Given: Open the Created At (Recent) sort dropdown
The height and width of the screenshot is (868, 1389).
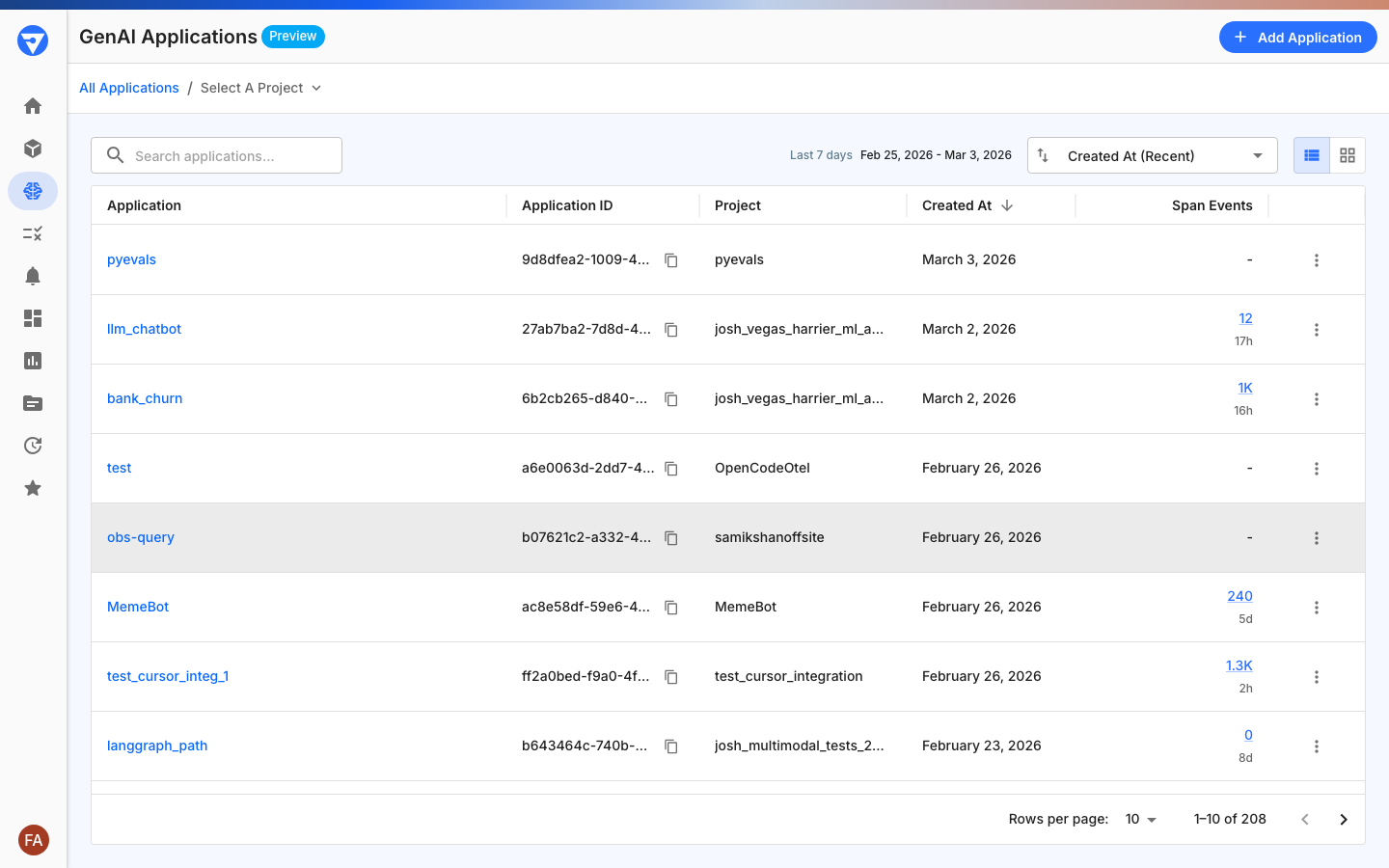Looking at the screenshot, I should coord(1152,155).
